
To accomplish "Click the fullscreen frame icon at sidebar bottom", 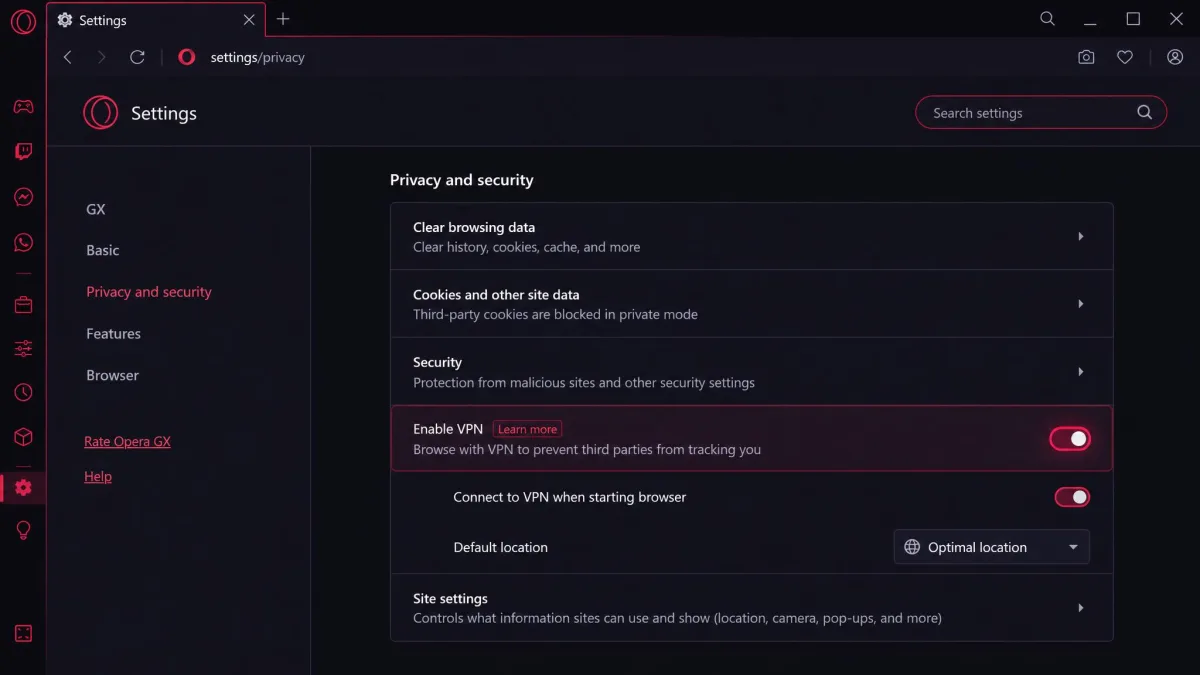I will 23,633.
